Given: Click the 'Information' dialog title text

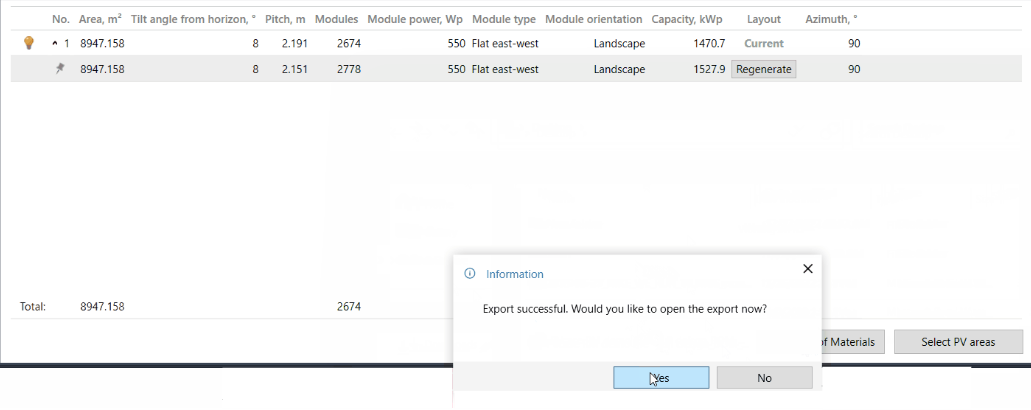Looking at the screenshot, I should (515, 274).
